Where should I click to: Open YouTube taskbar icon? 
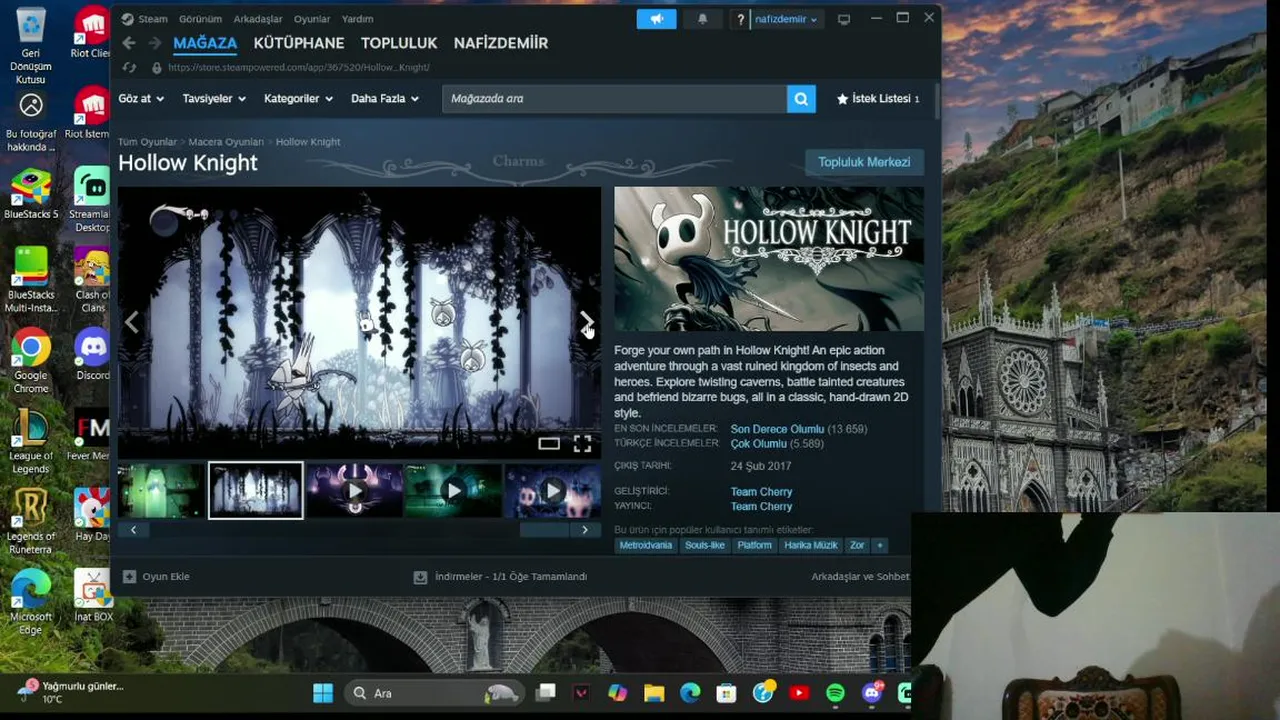799,693
